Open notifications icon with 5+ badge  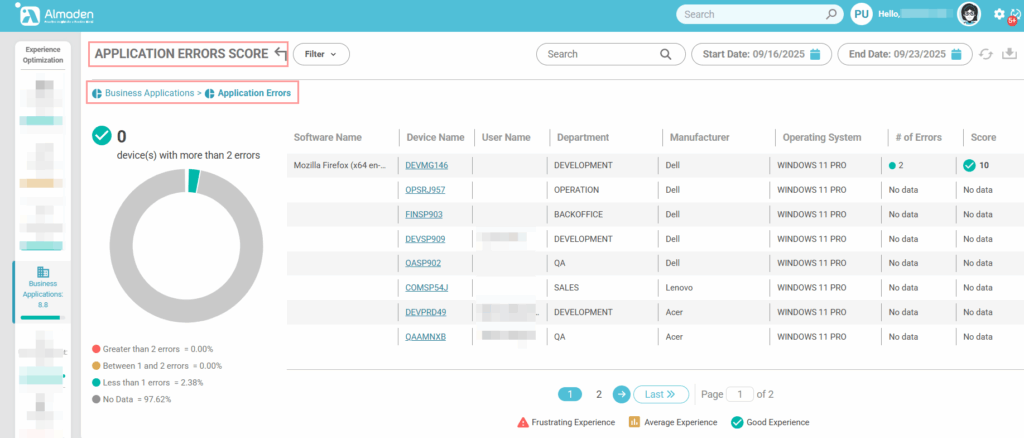pyautogui.click(x=1014, y=15)
